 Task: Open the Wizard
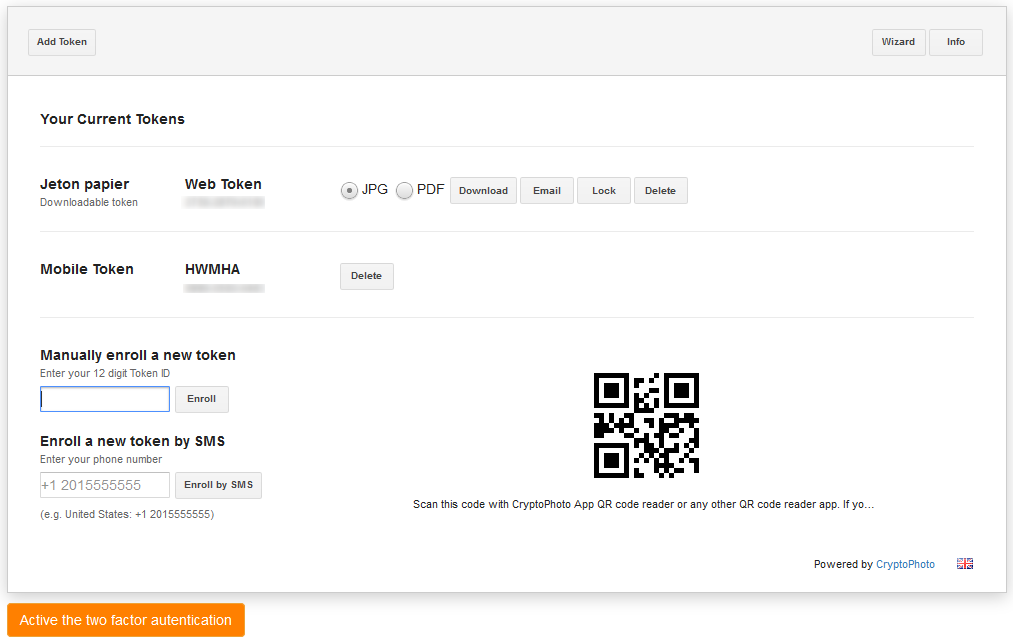pos(898,42)
